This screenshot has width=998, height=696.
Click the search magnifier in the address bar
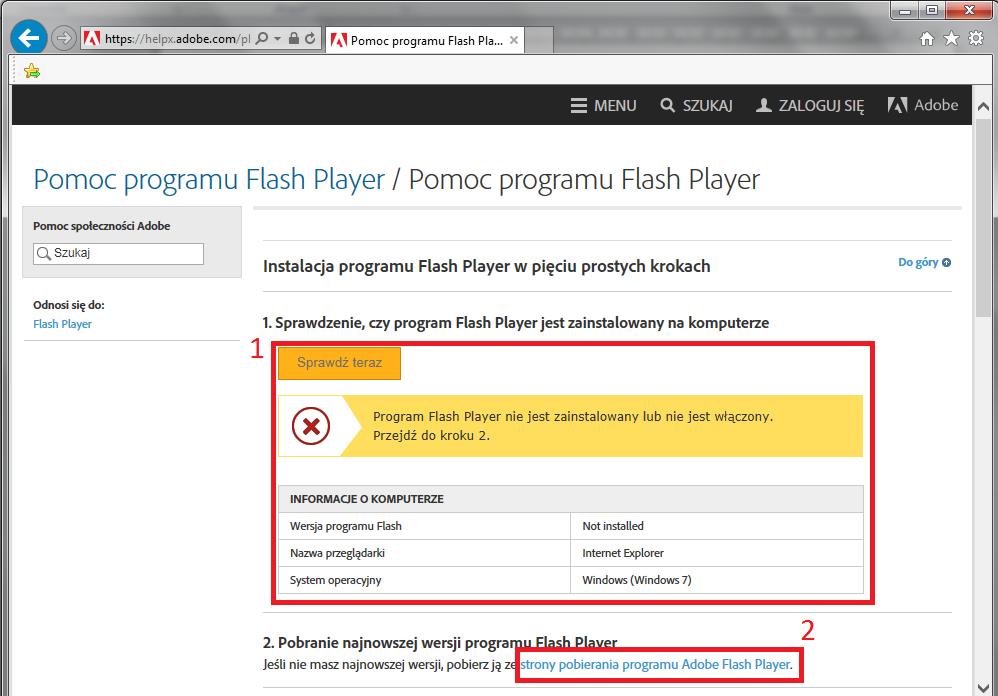pos(262,38)
